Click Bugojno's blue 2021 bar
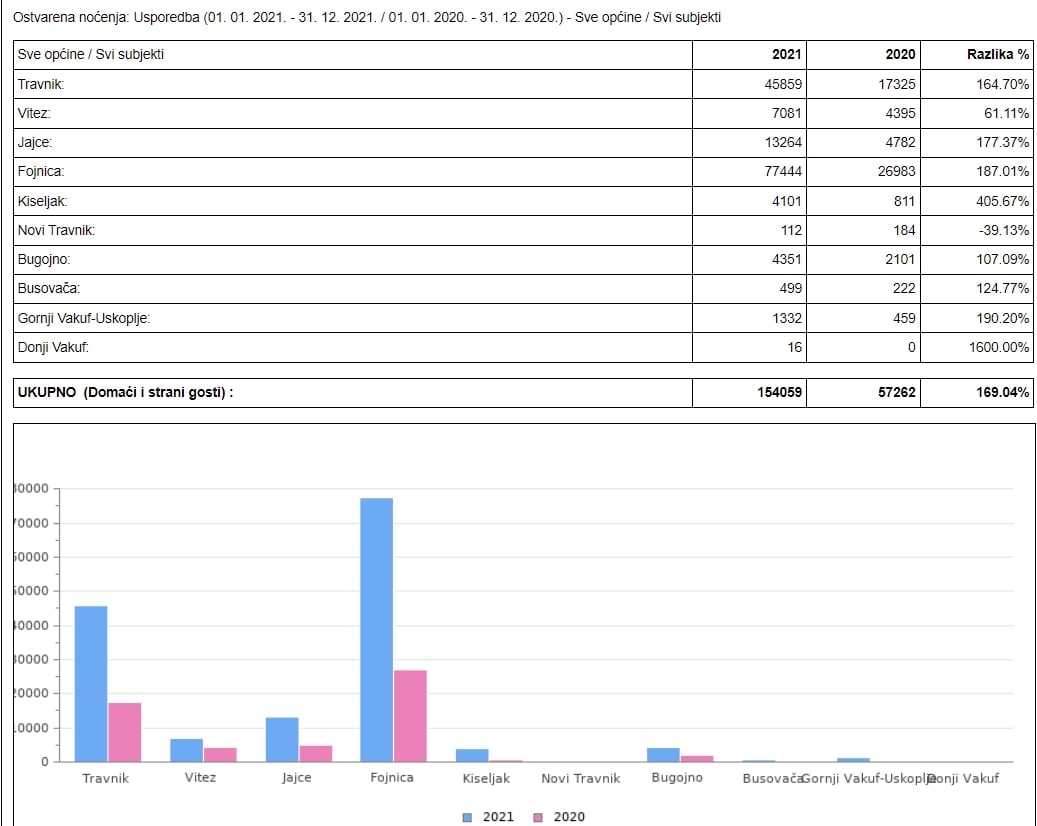Viewport: 1037px width, 826px height. 663,754
